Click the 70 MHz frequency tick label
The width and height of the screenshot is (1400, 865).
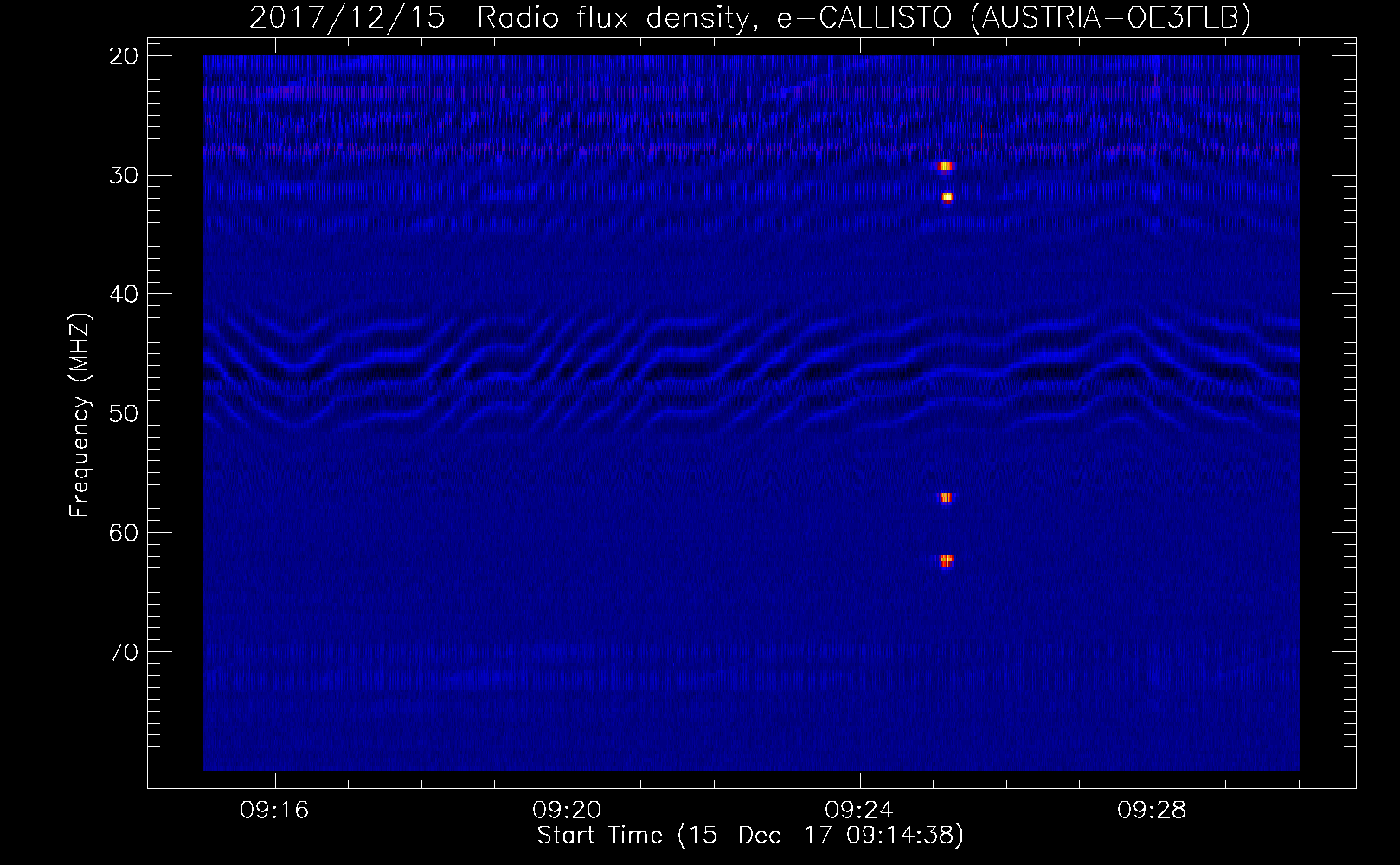point(125,652)
